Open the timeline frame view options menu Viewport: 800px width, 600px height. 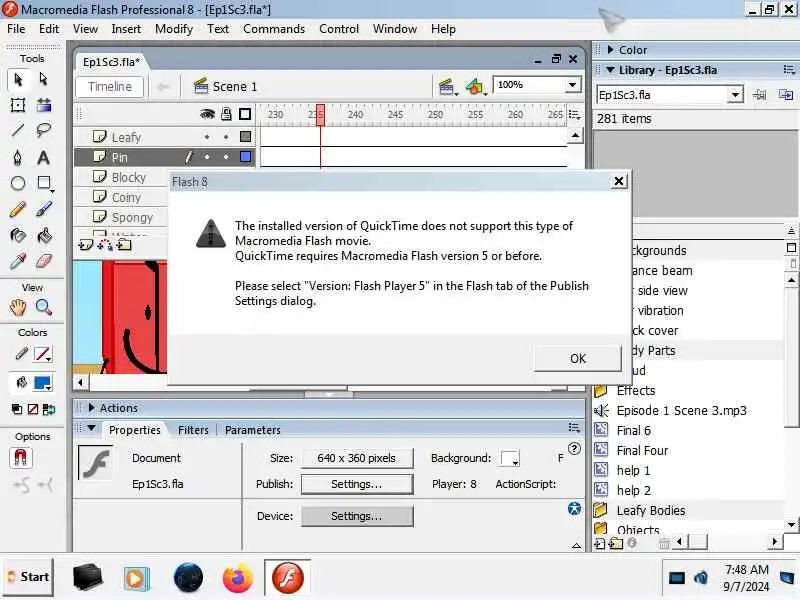coord(574,114)
